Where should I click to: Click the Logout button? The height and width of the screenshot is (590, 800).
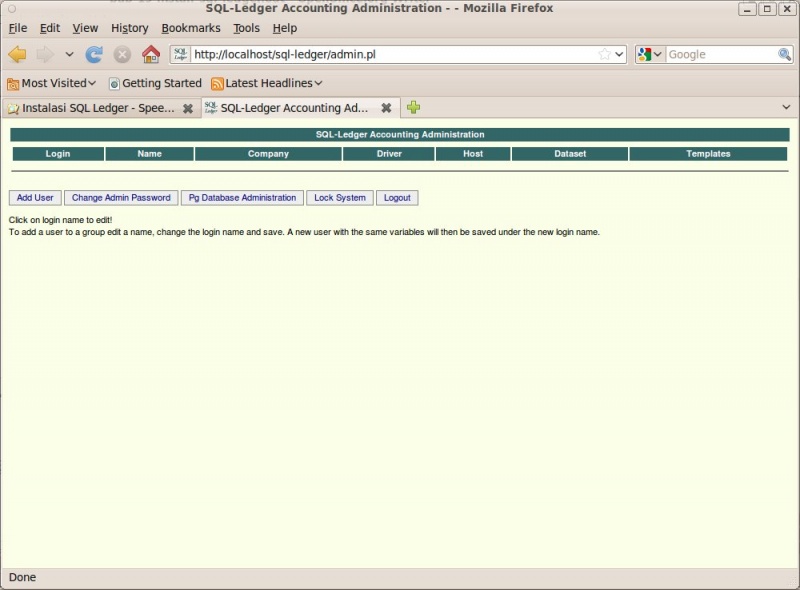coord(397,197)
